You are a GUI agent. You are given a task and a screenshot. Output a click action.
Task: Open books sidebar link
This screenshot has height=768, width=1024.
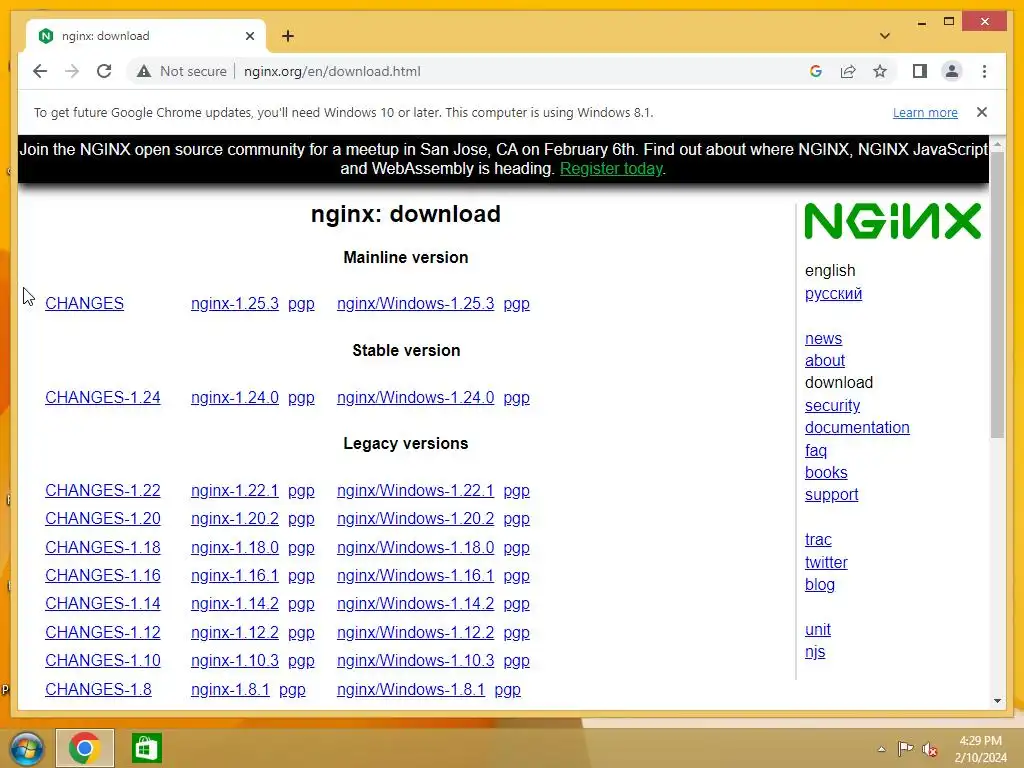click(x=826, y=472)
